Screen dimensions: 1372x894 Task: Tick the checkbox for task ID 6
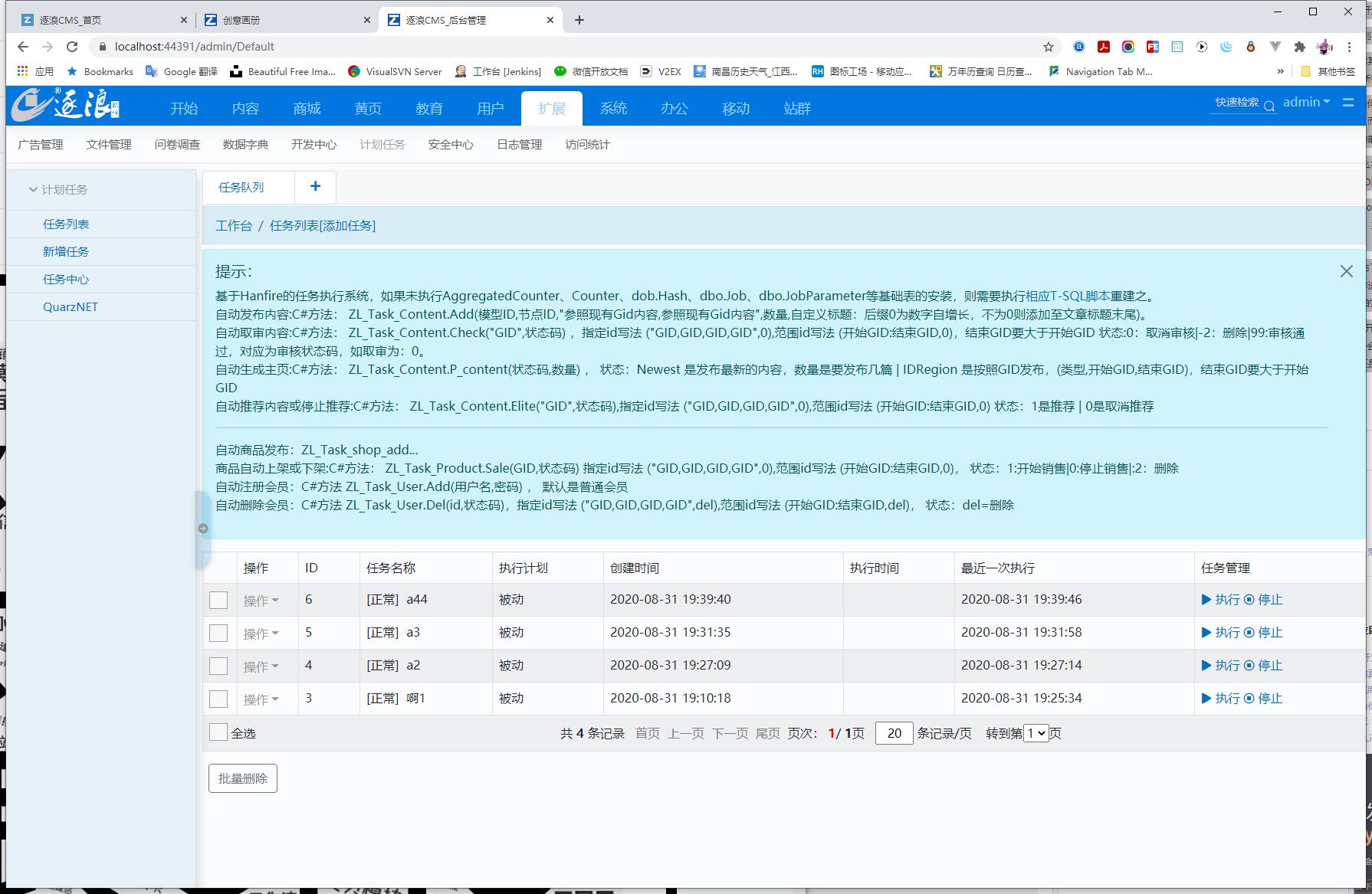[218, 600]
